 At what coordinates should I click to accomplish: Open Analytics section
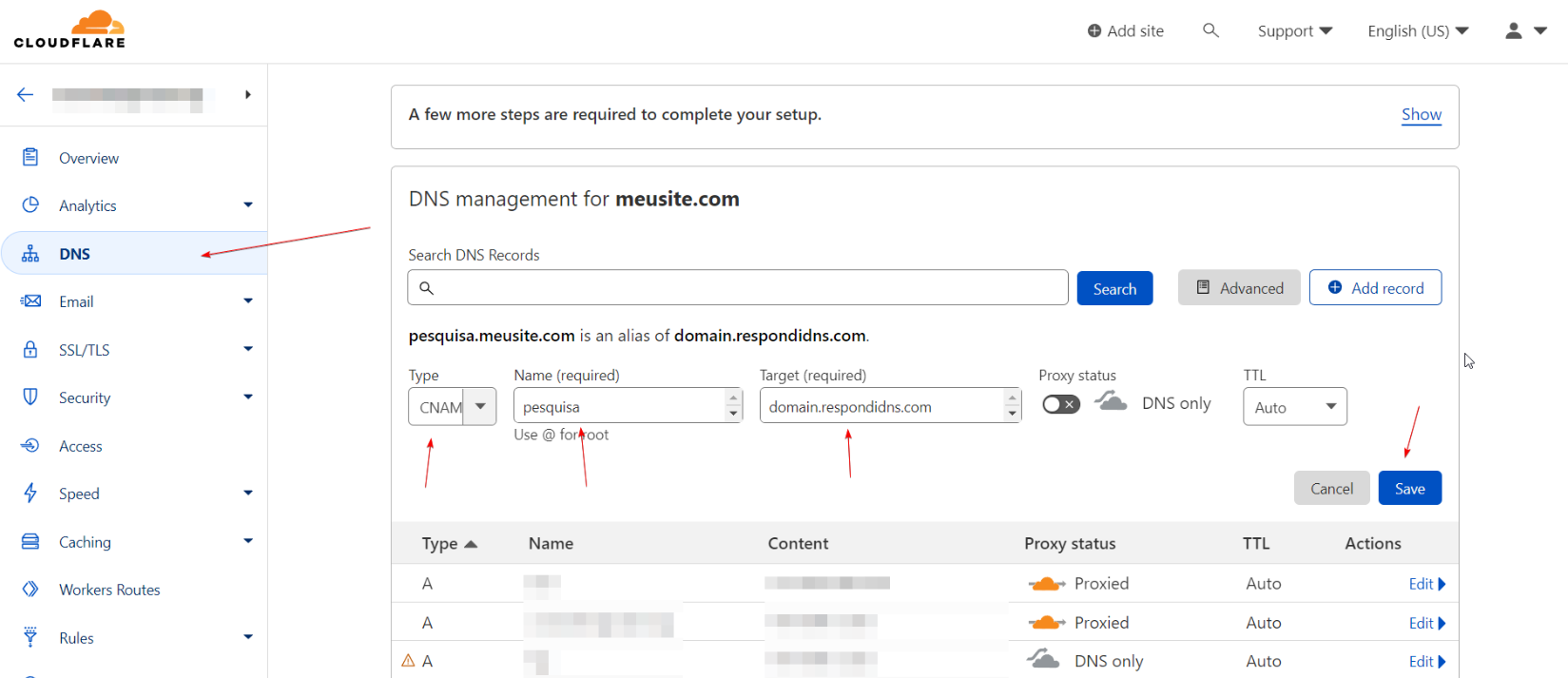[87, 205]
